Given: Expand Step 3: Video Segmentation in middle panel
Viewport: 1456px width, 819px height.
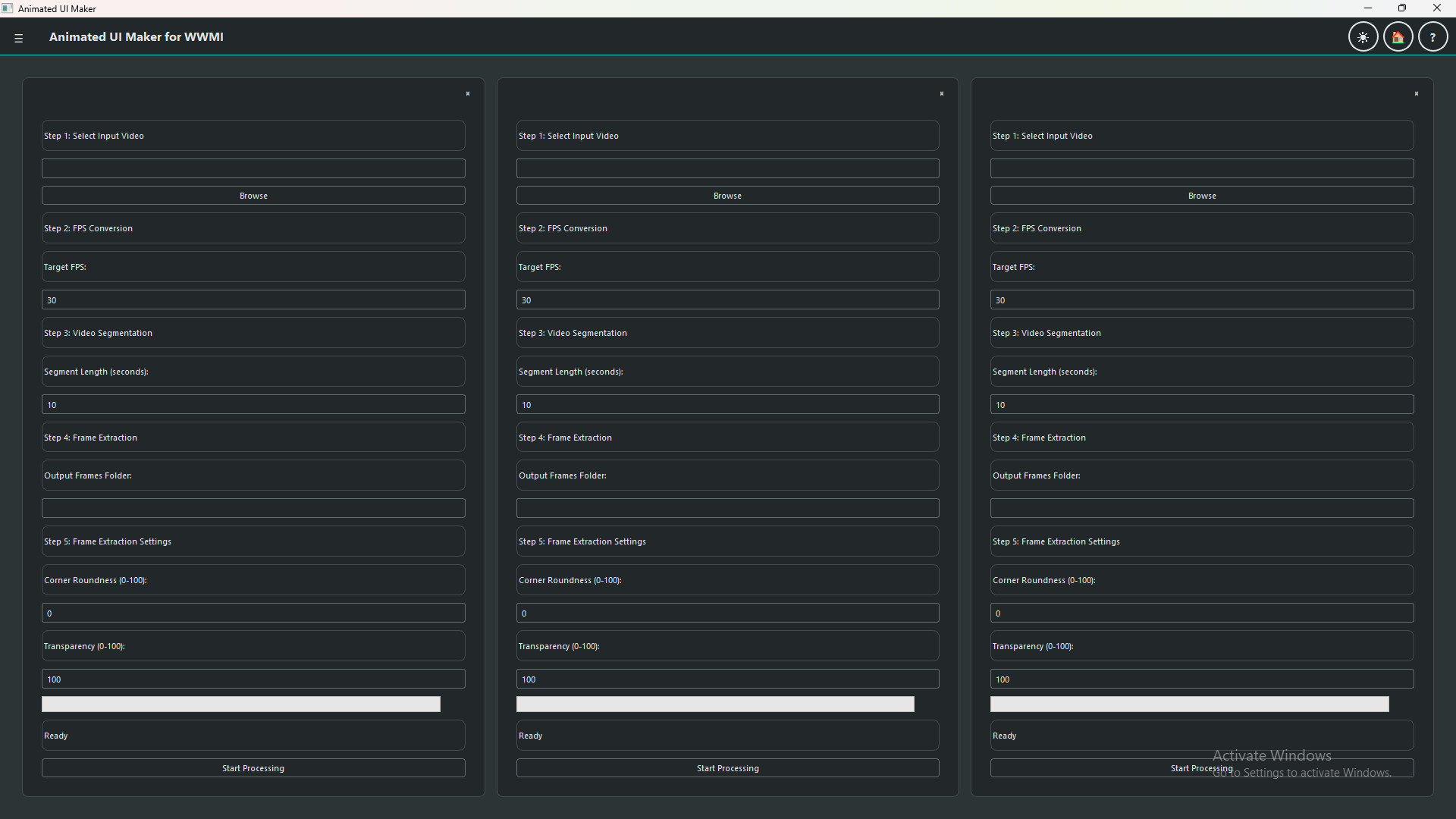Looking at the screenshot, I should [727, 332].
